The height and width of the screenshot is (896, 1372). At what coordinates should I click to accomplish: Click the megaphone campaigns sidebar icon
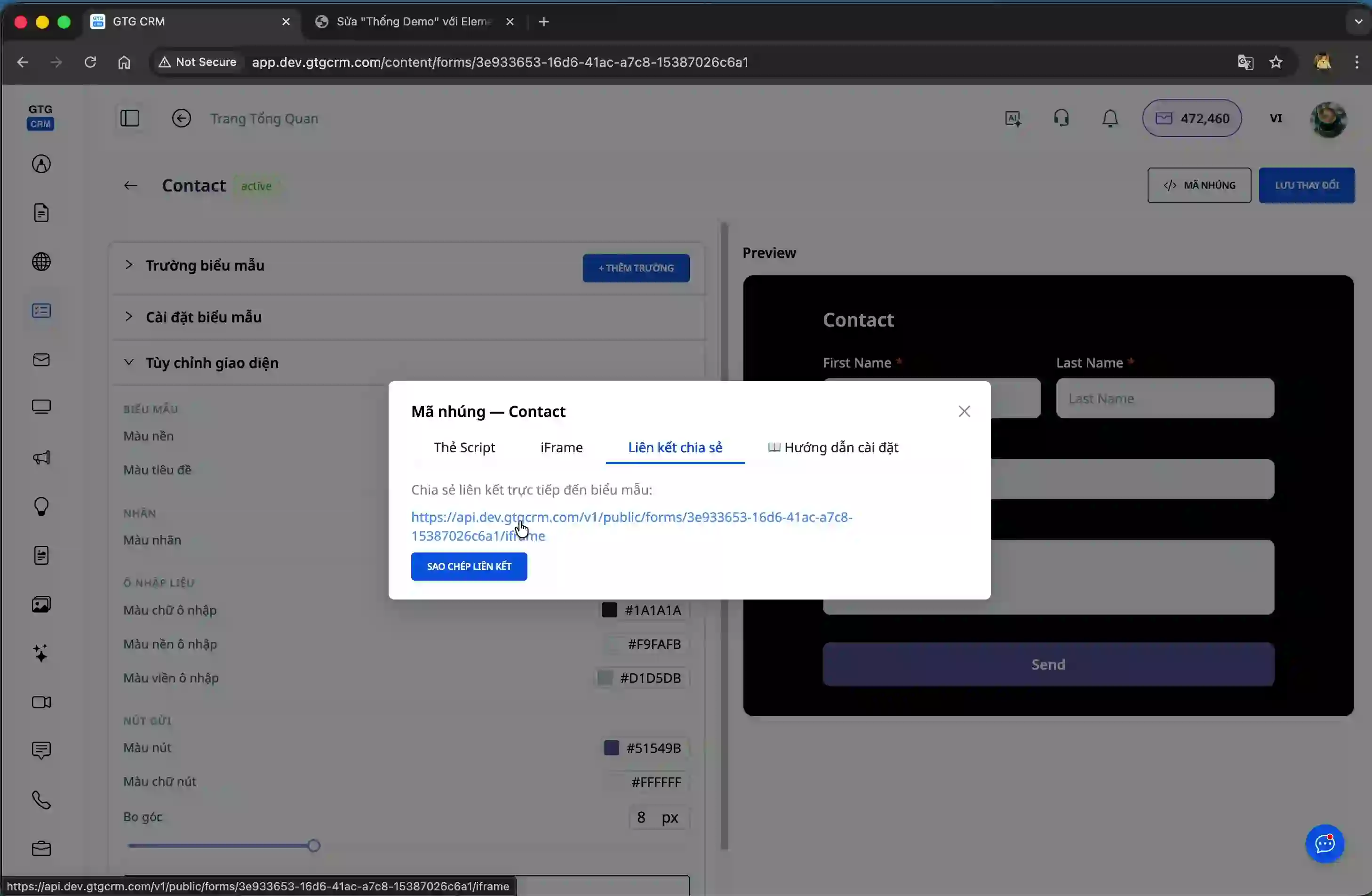[41, 458]
